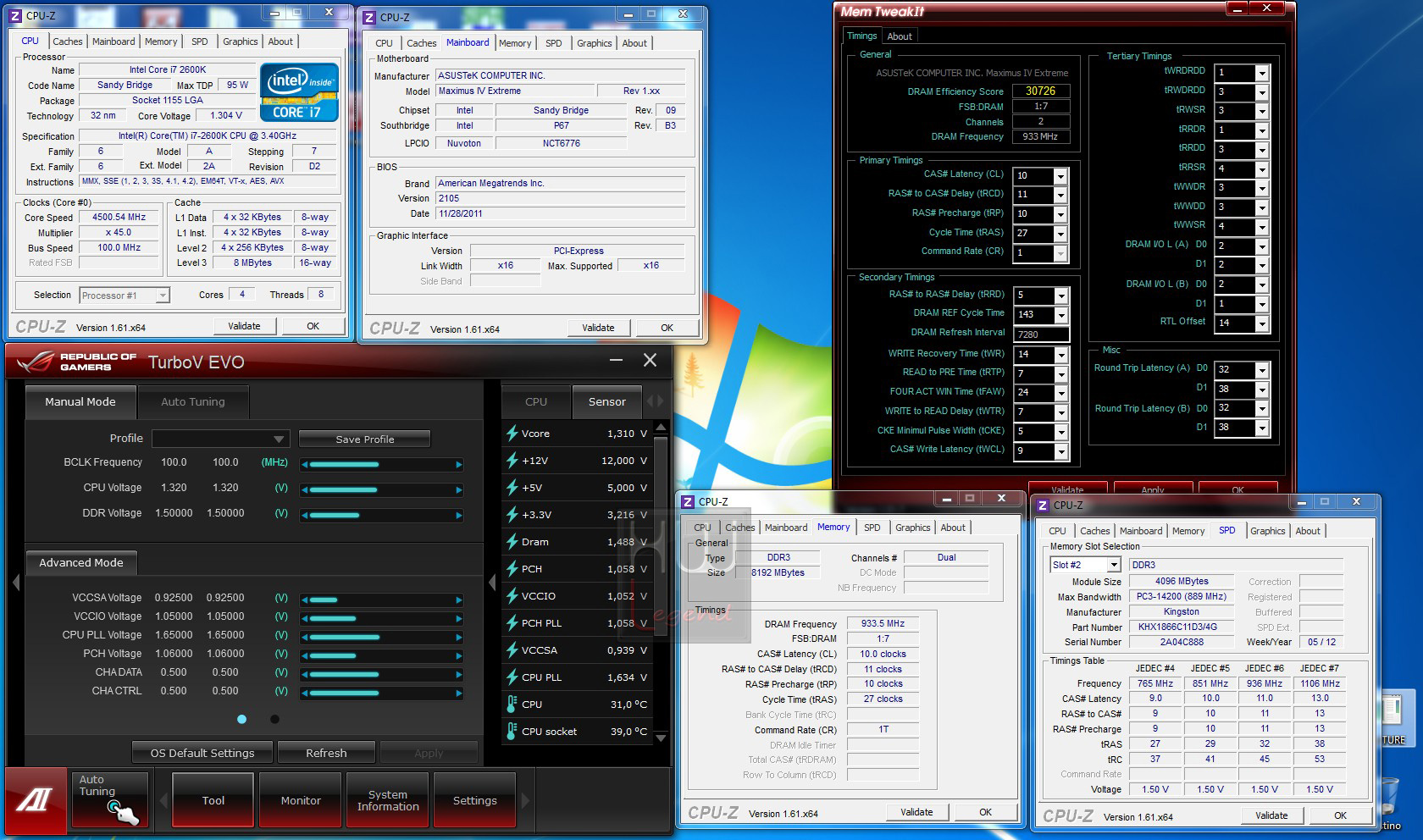This screenshot has height=840, width=1423.
Task: Click the CPU temperature thermometer icon
Action: click(x=512, y=705)
